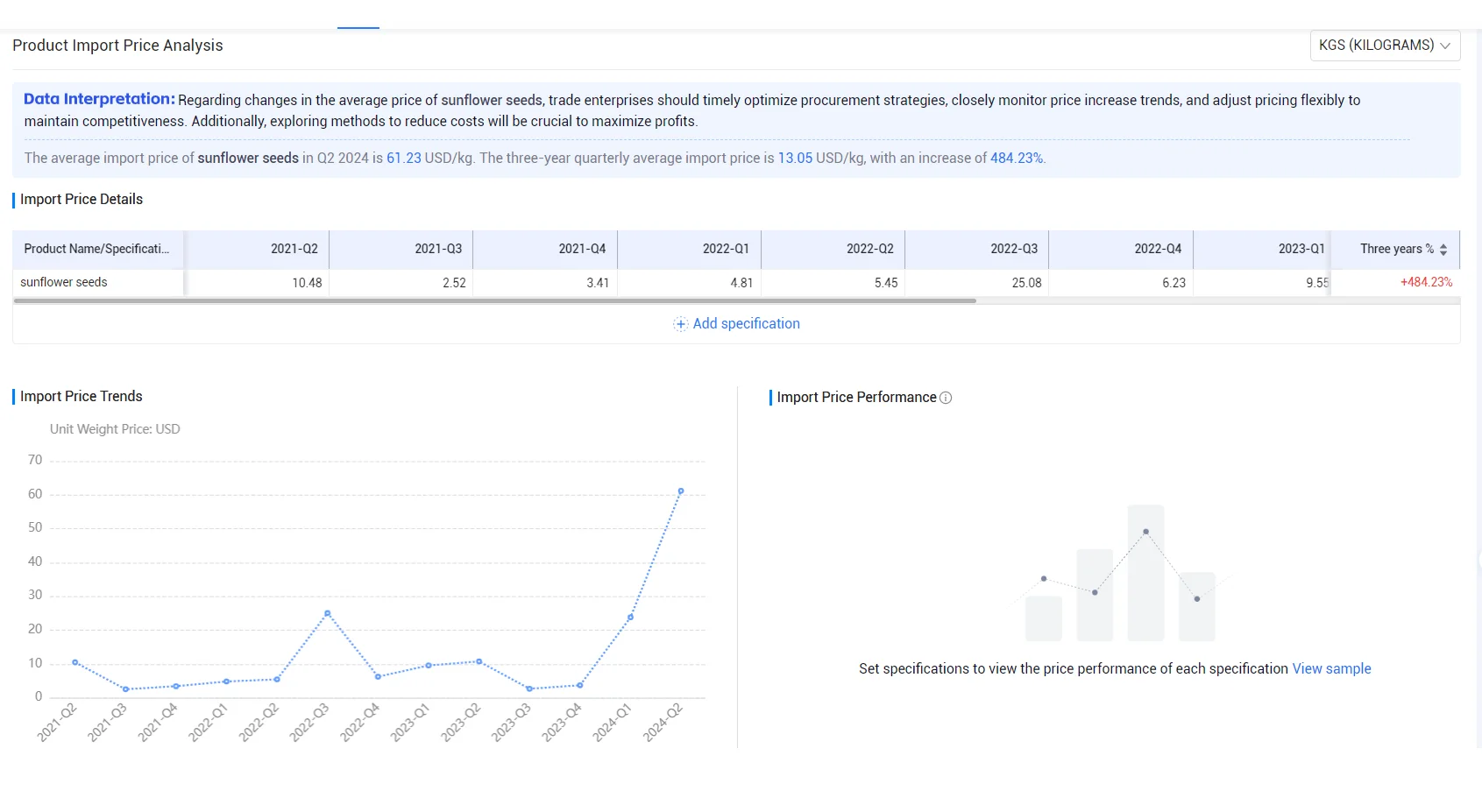Click the 2023-Q2 data point on chart
This screenshot has height=812, width=1482.
coord(479,661)
